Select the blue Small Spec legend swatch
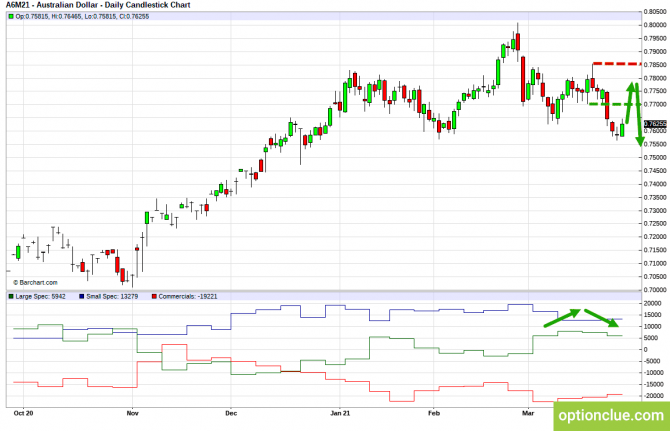 tap(82, 296)
